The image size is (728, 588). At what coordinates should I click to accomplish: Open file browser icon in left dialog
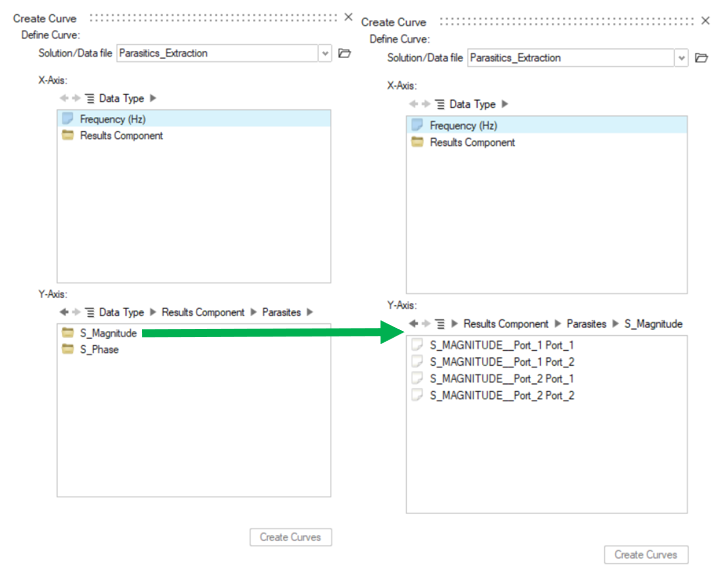(x=345, y=53)
